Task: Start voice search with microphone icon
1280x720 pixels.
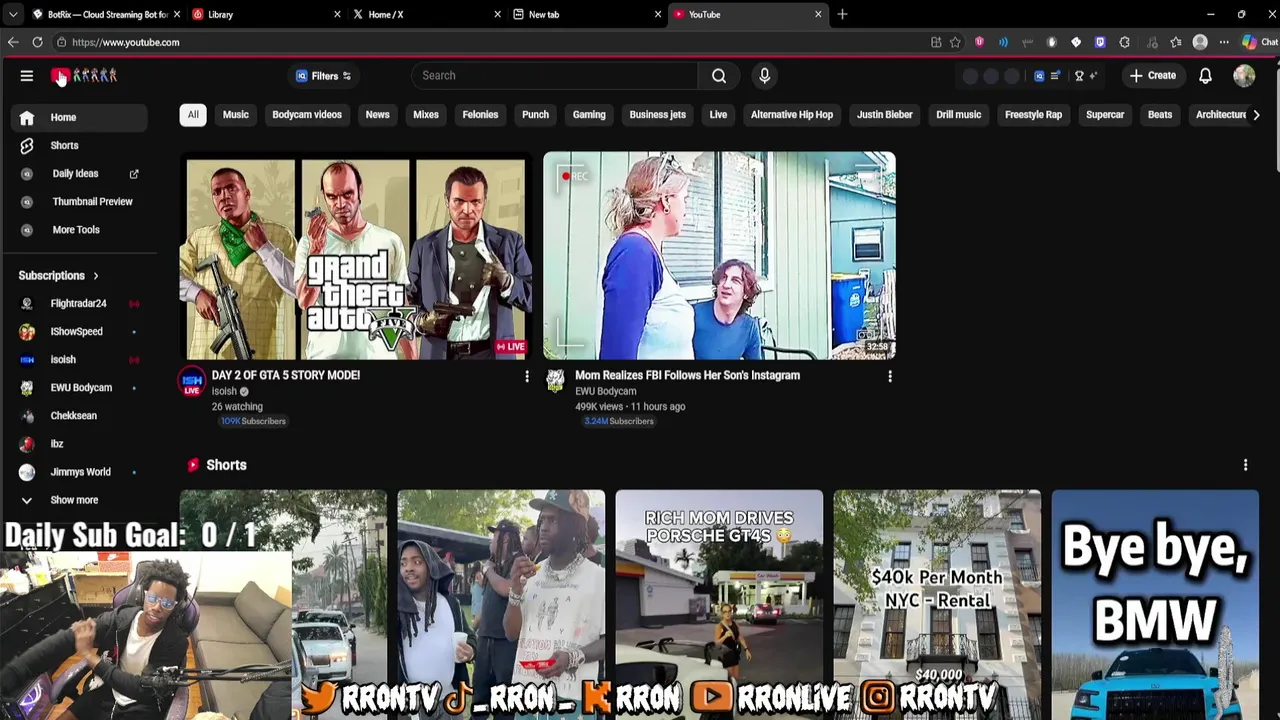Action: coord(765,76)
